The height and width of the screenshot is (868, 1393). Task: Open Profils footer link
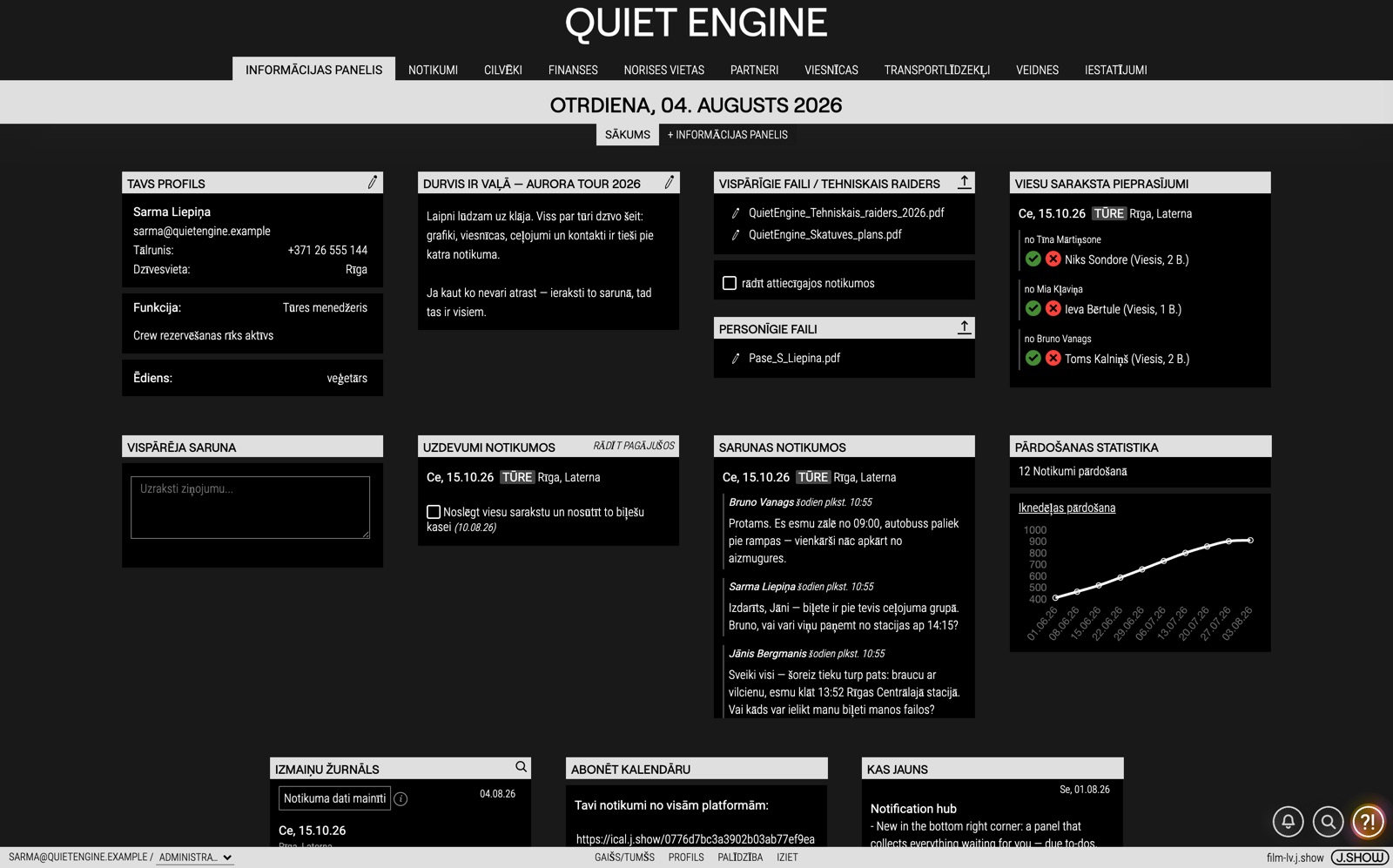pos(686,858)
